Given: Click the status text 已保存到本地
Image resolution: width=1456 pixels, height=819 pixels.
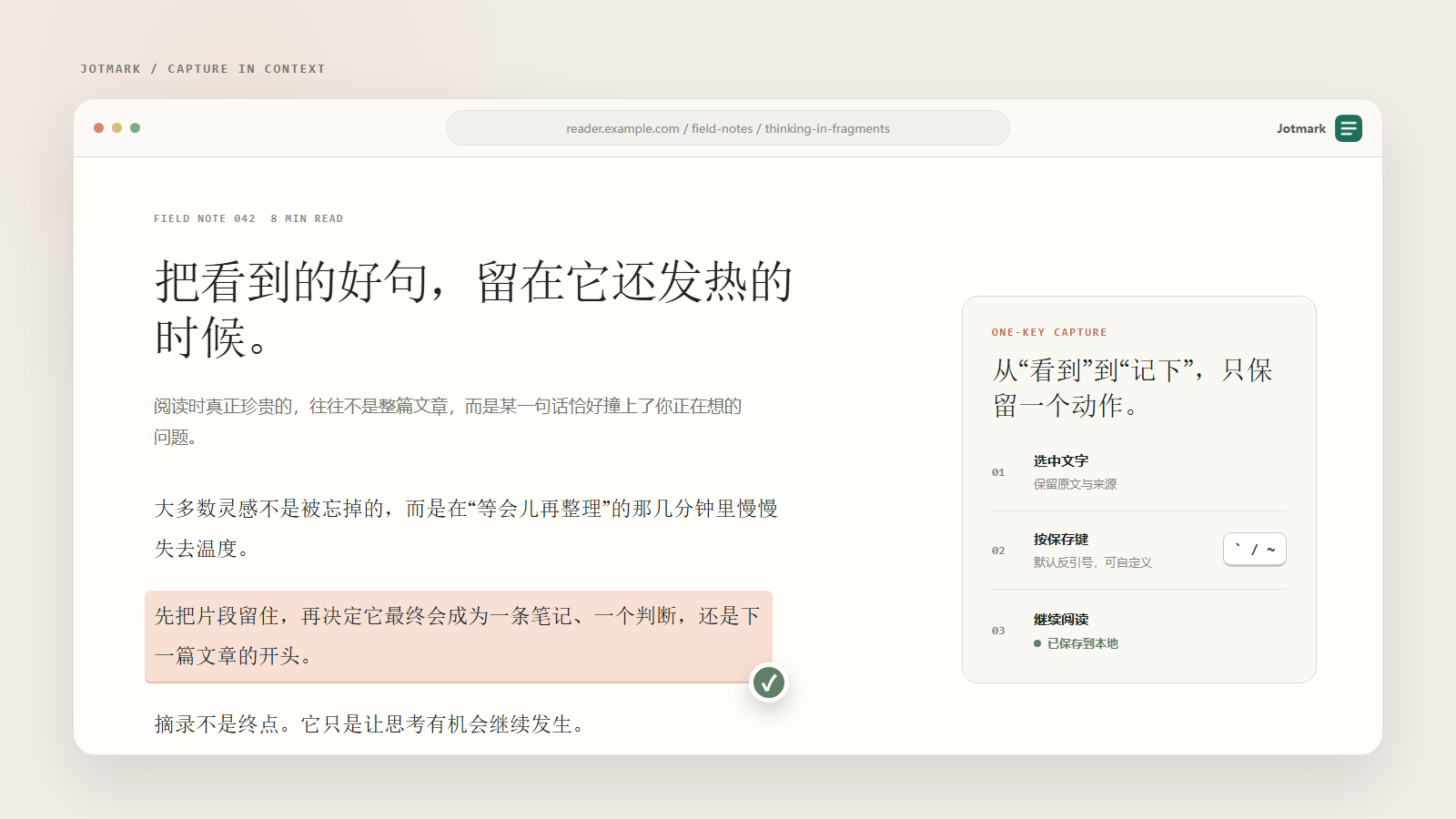Looking at the screenshot, I should 1083,643.
